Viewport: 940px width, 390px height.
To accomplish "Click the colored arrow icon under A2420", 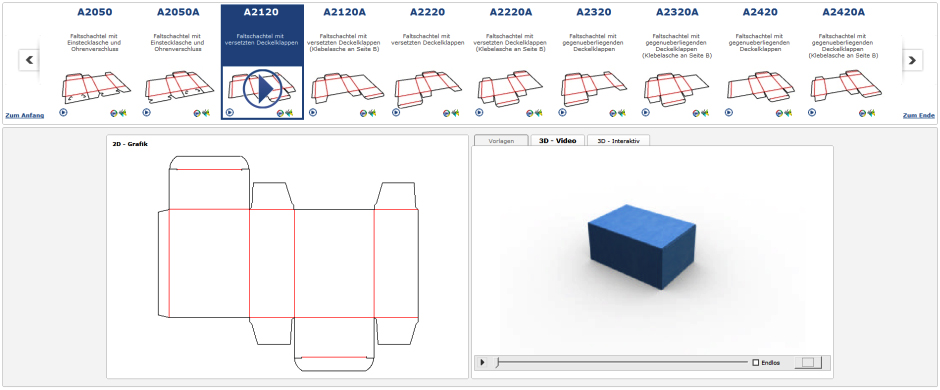I will click(x=788, y=113).
